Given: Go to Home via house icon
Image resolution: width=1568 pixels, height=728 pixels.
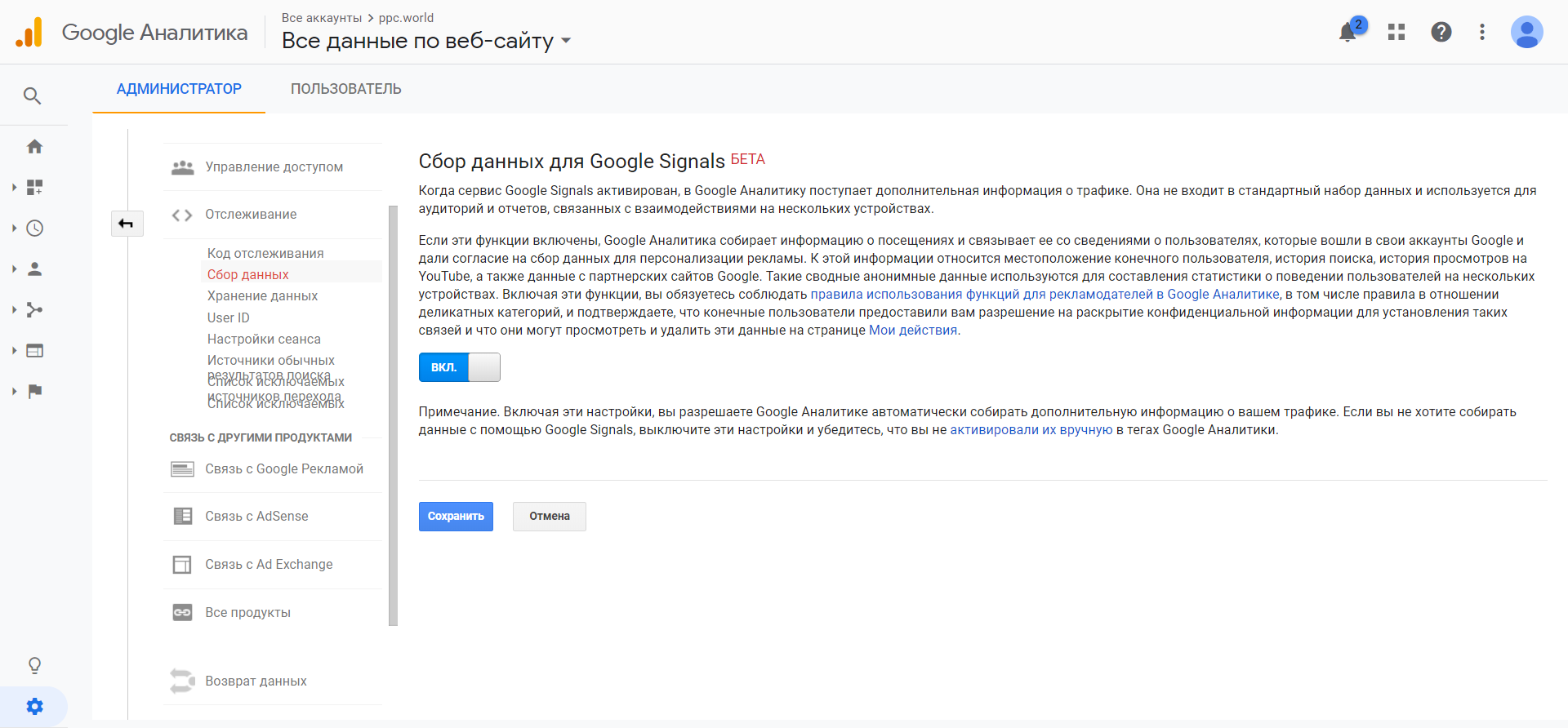Looking at the screenshot, I should tap(34, 147).
